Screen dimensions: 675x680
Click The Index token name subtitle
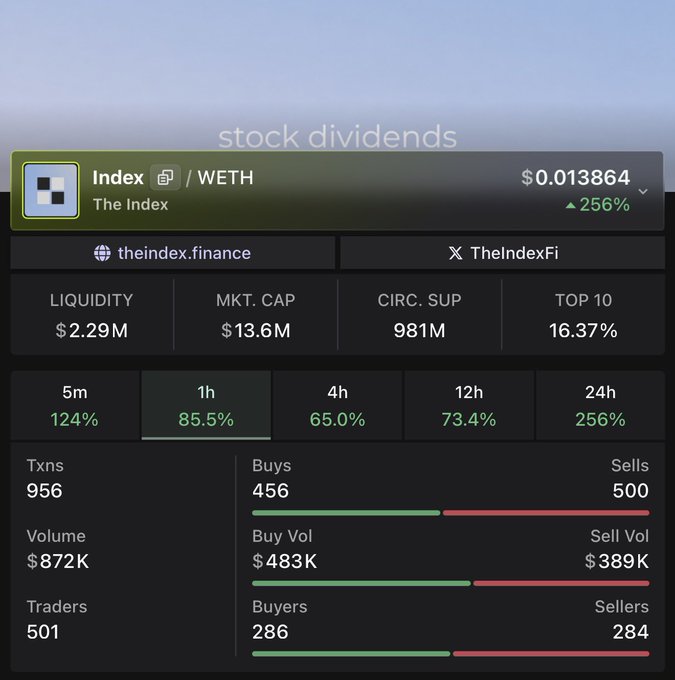(x=131, y=204)
